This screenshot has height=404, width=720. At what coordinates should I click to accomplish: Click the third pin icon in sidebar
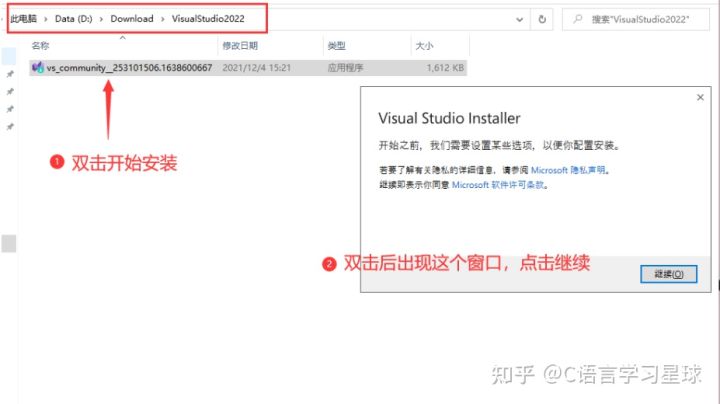[x=10, y=109]
